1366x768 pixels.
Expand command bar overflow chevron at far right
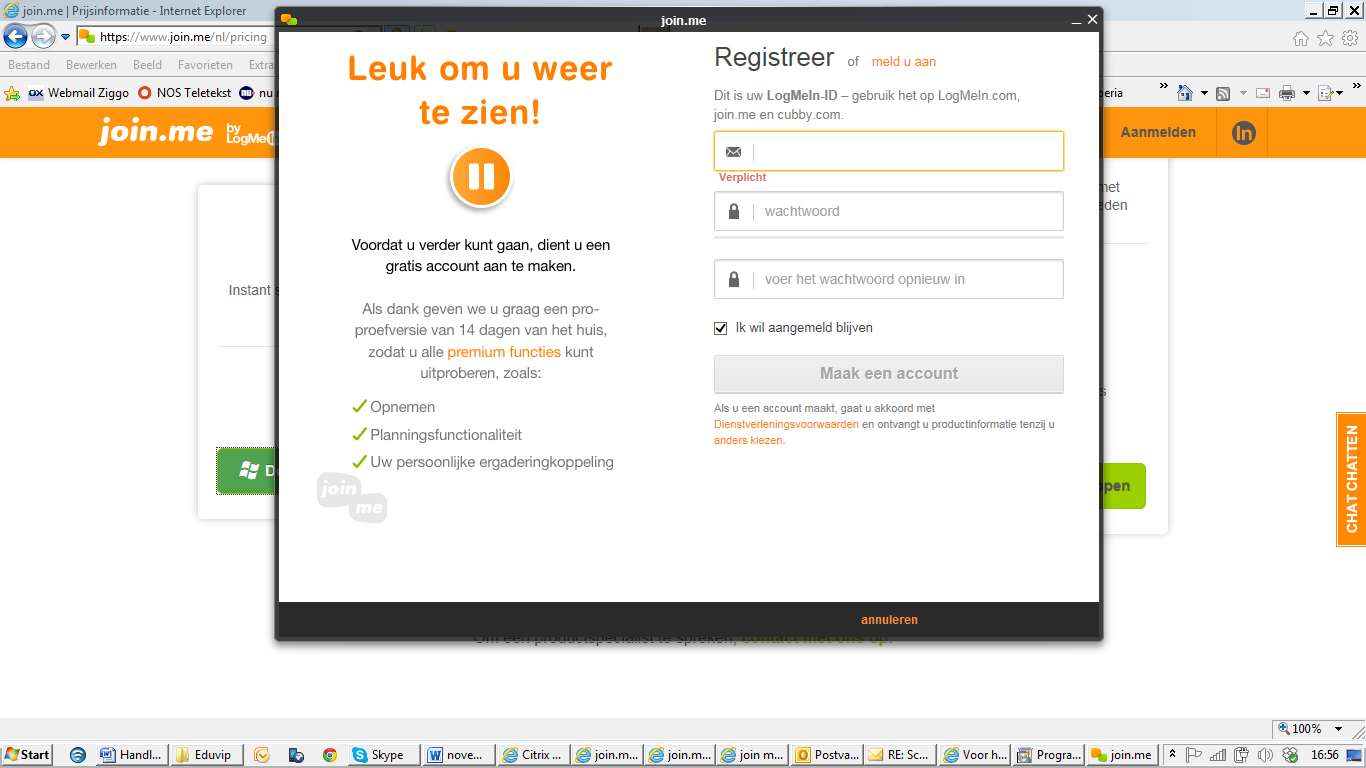click(x=1356, y=85)
